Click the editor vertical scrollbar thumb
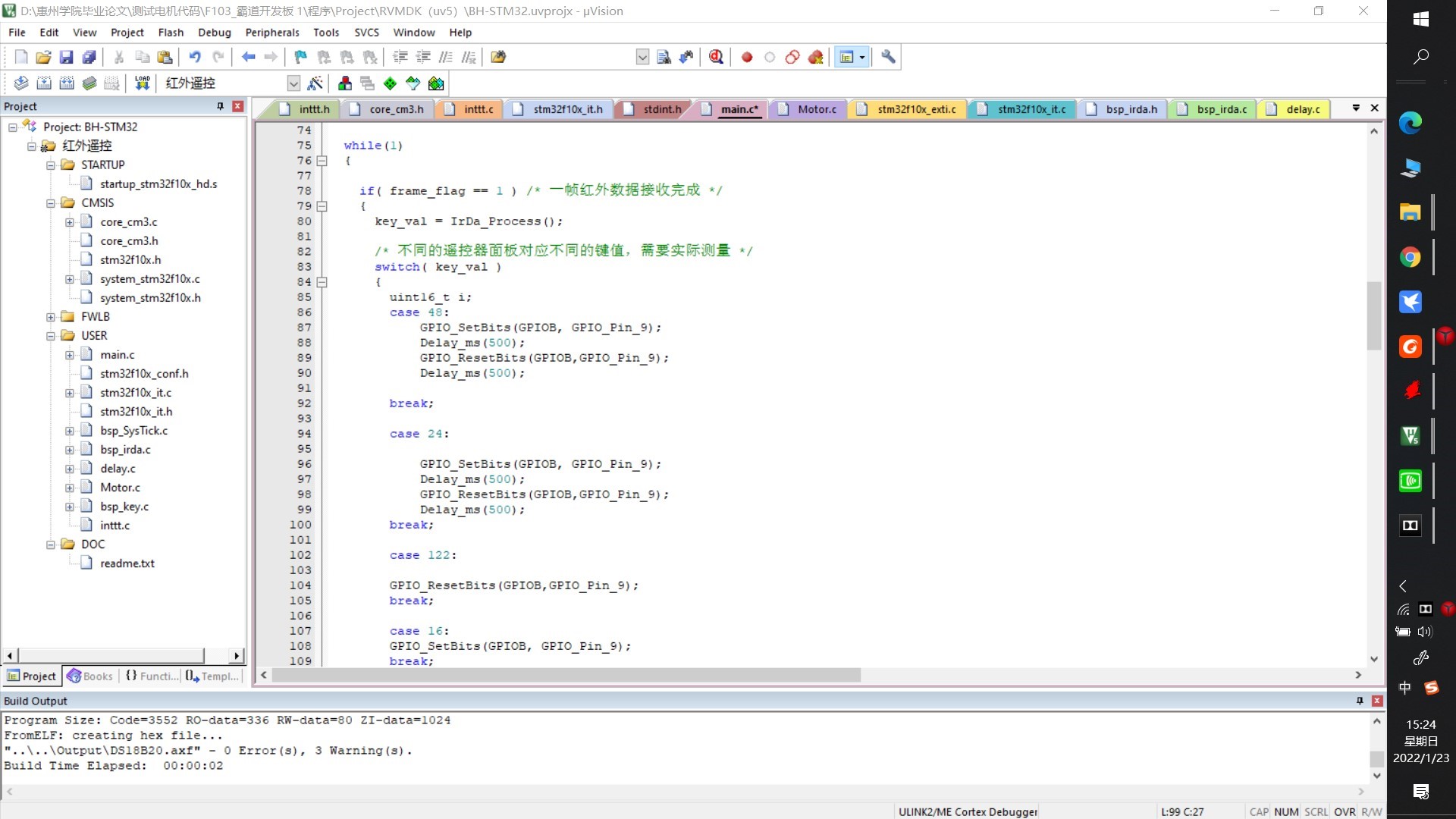1456x819 pixels. 1373,316
